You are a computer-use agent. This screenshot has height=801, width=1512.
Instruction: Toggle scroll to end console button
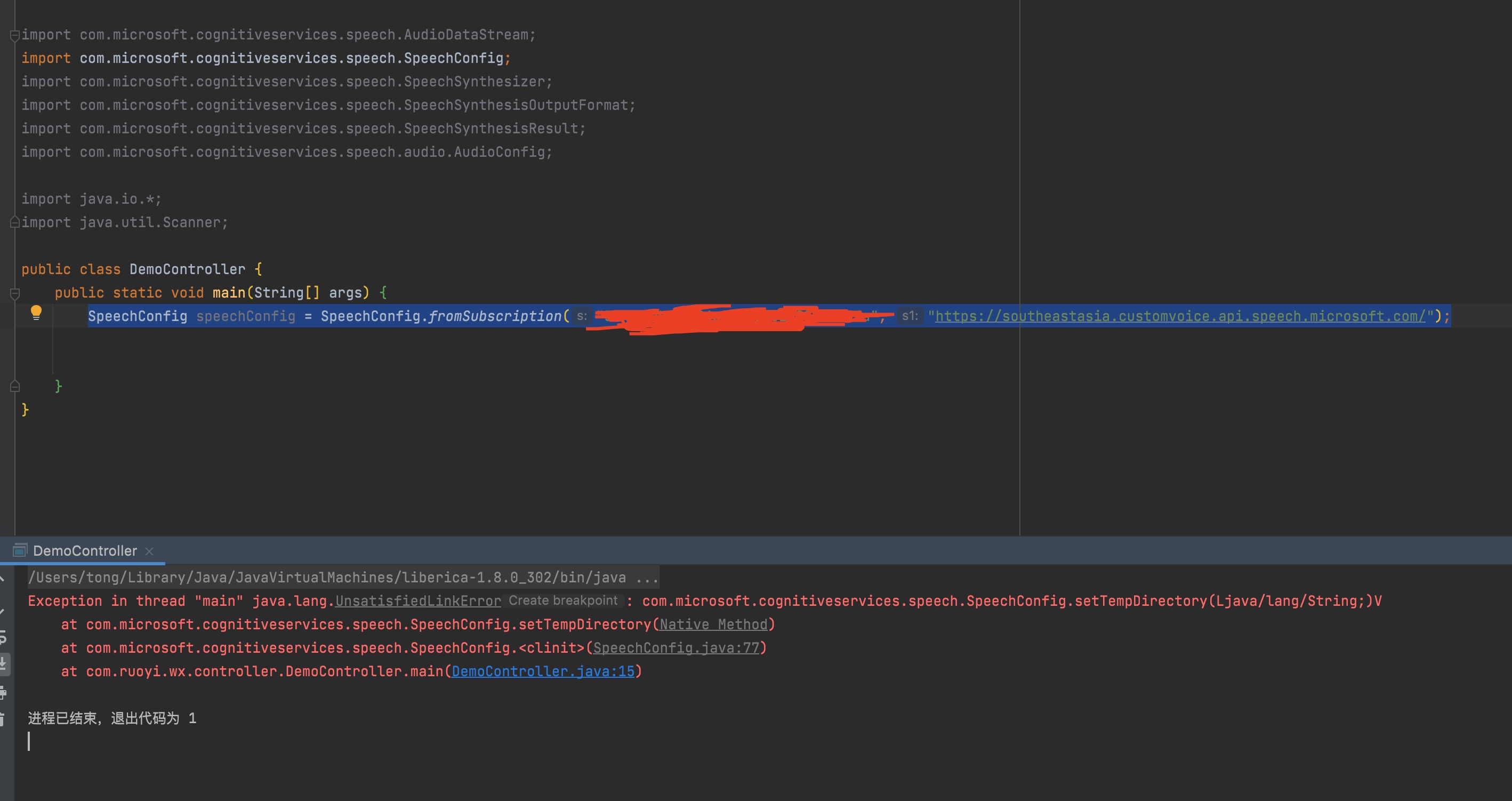point(4,664)
